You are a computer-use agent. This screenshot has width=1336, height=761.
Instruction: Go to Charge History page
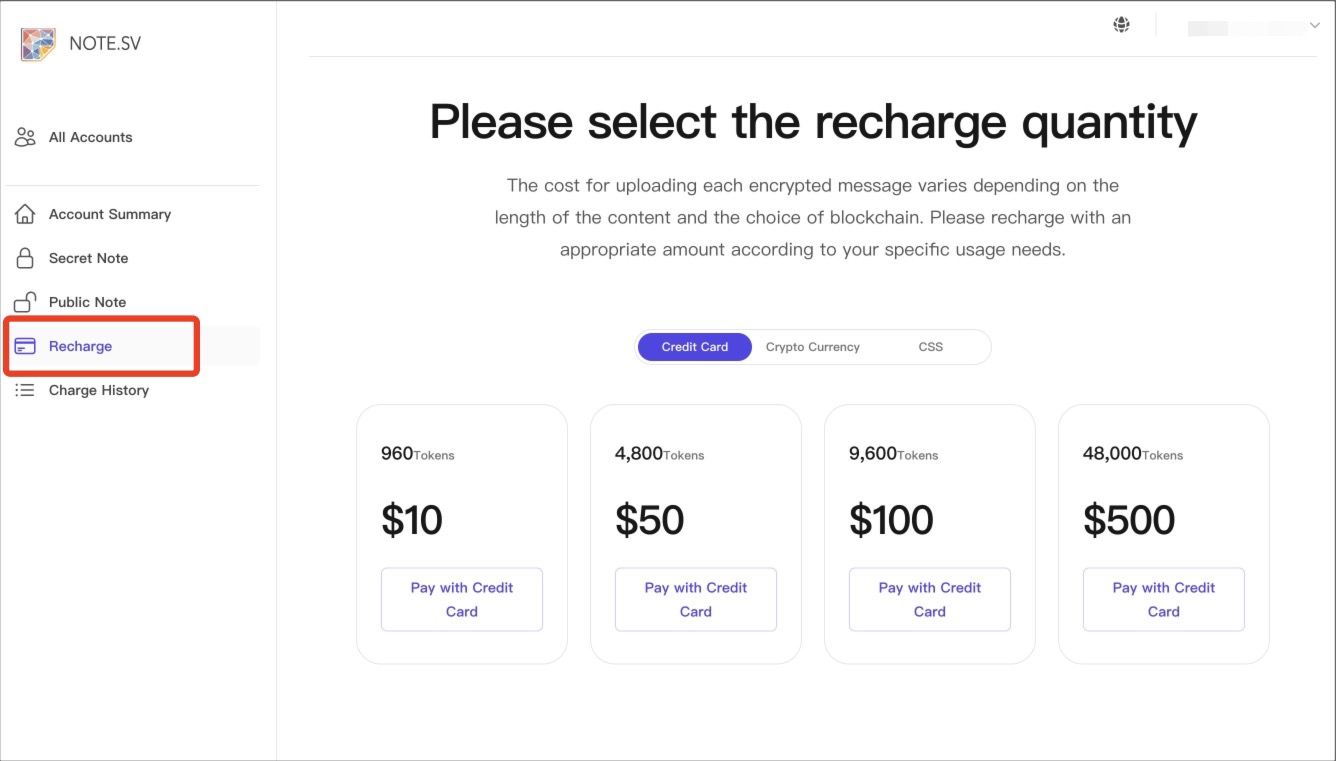99,390
